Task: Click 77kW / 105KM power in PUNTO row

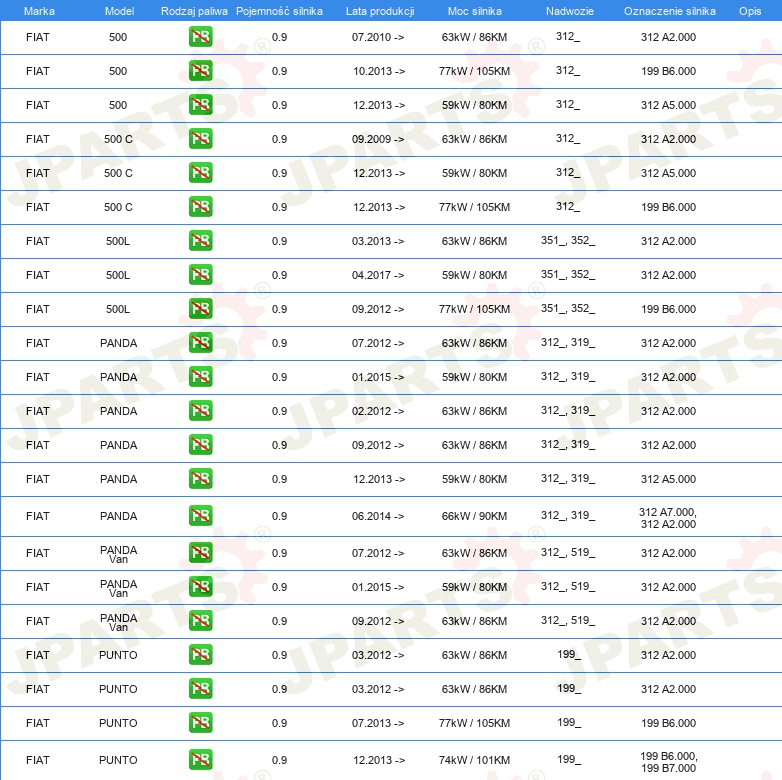Action: pyautogui.click(x=474, y=723)
